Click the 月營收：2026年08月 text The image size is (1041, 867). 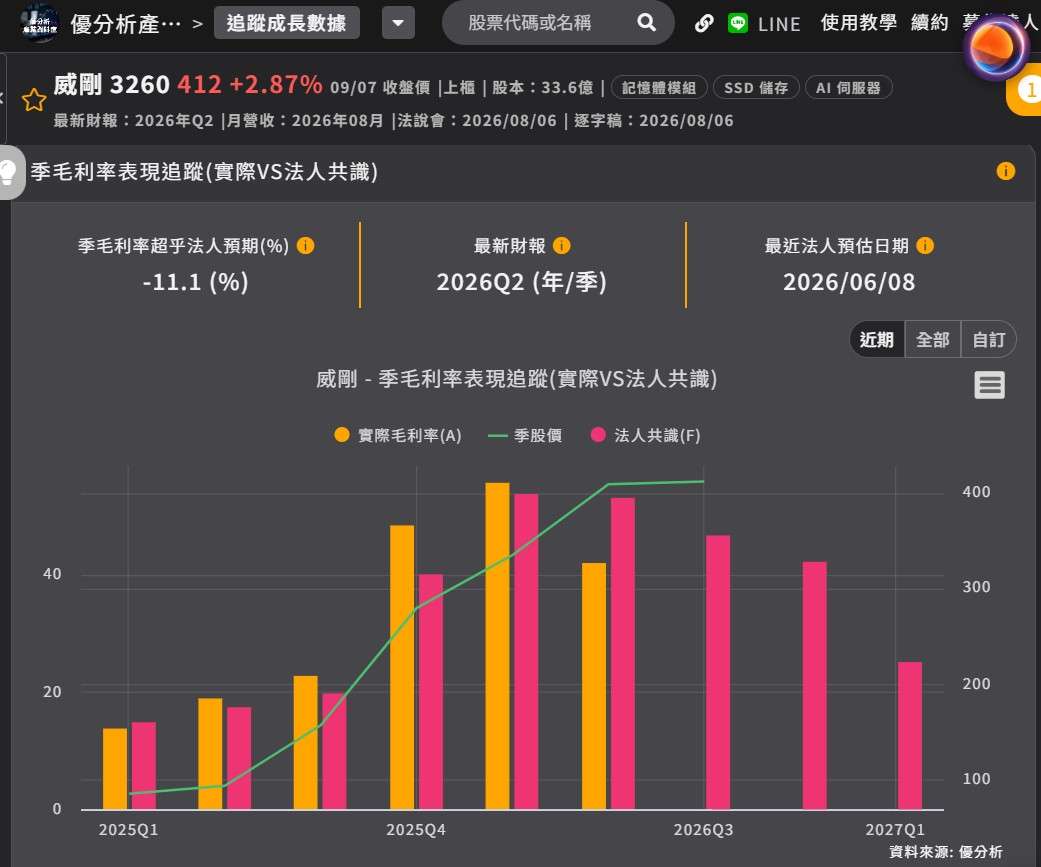305,121
